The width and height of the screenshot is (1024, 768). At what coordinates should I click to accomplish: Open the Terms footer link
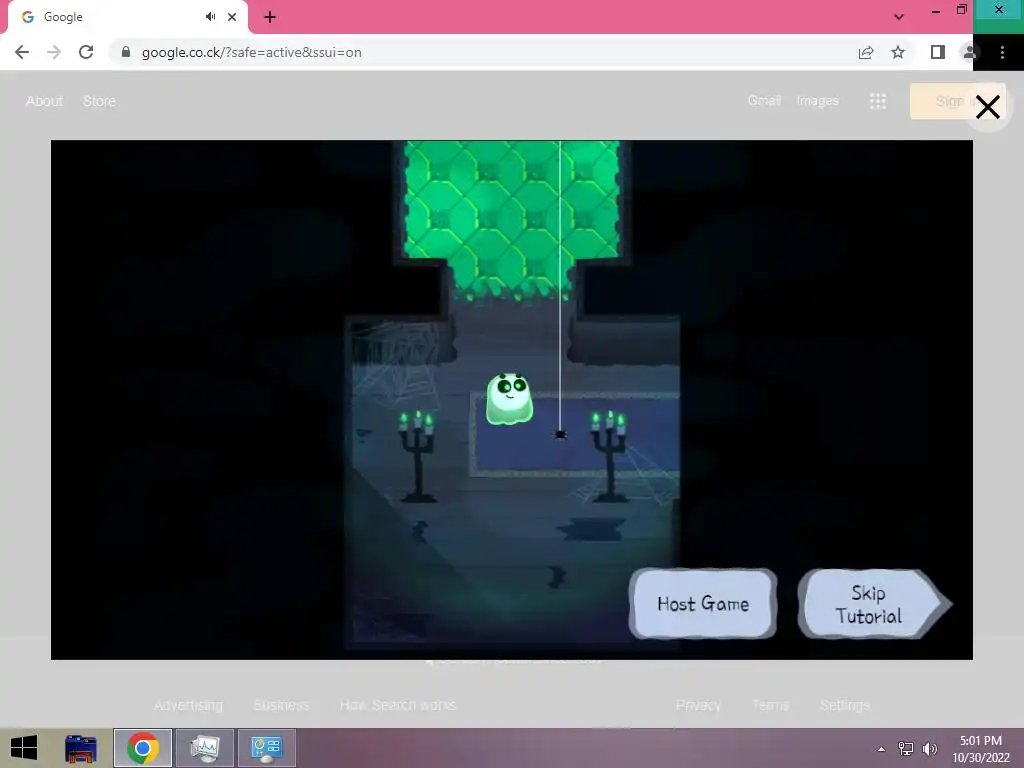[770, 705]
